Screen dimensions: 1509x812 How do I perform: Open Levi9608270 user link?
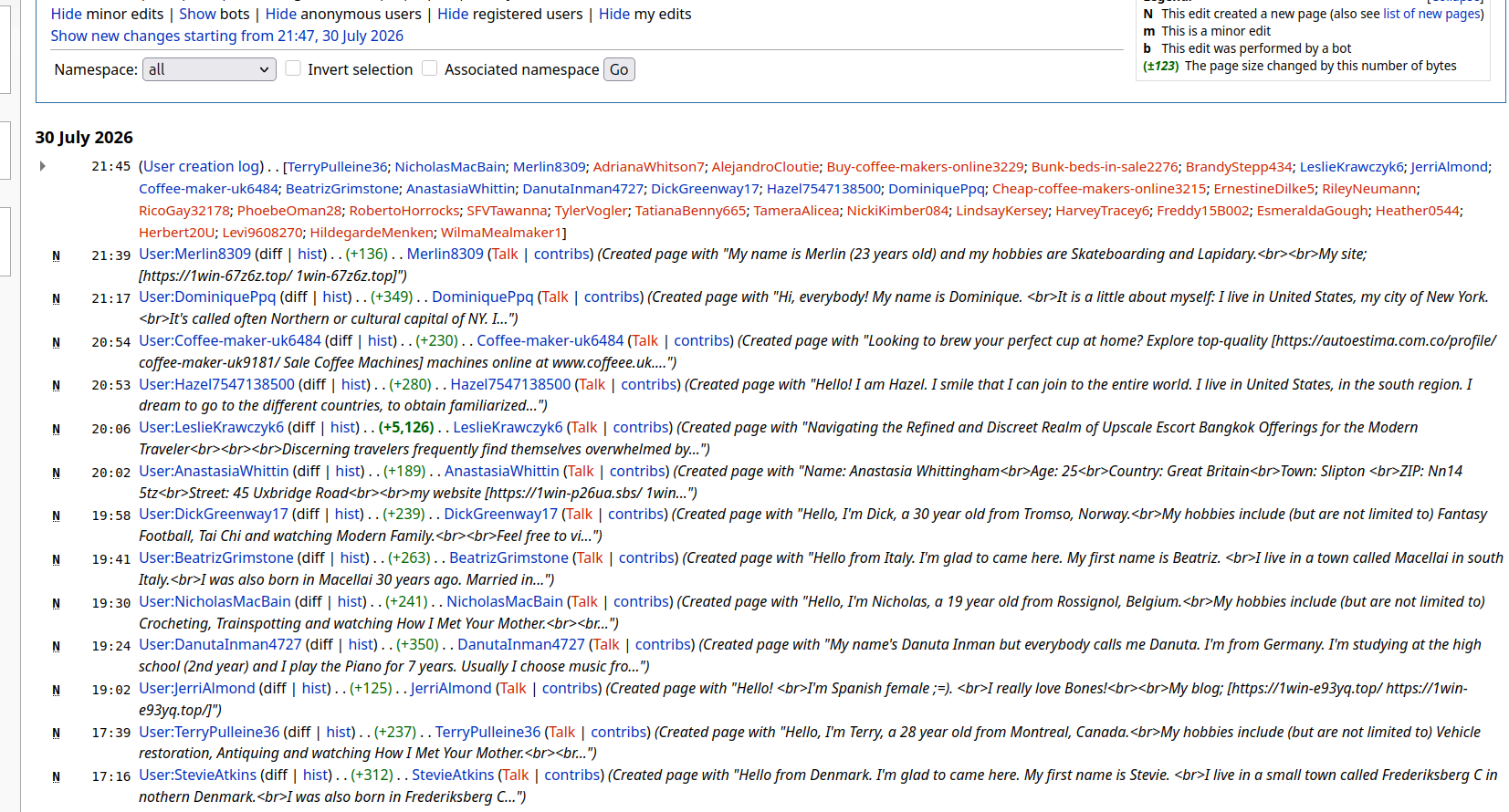(262, 232)
